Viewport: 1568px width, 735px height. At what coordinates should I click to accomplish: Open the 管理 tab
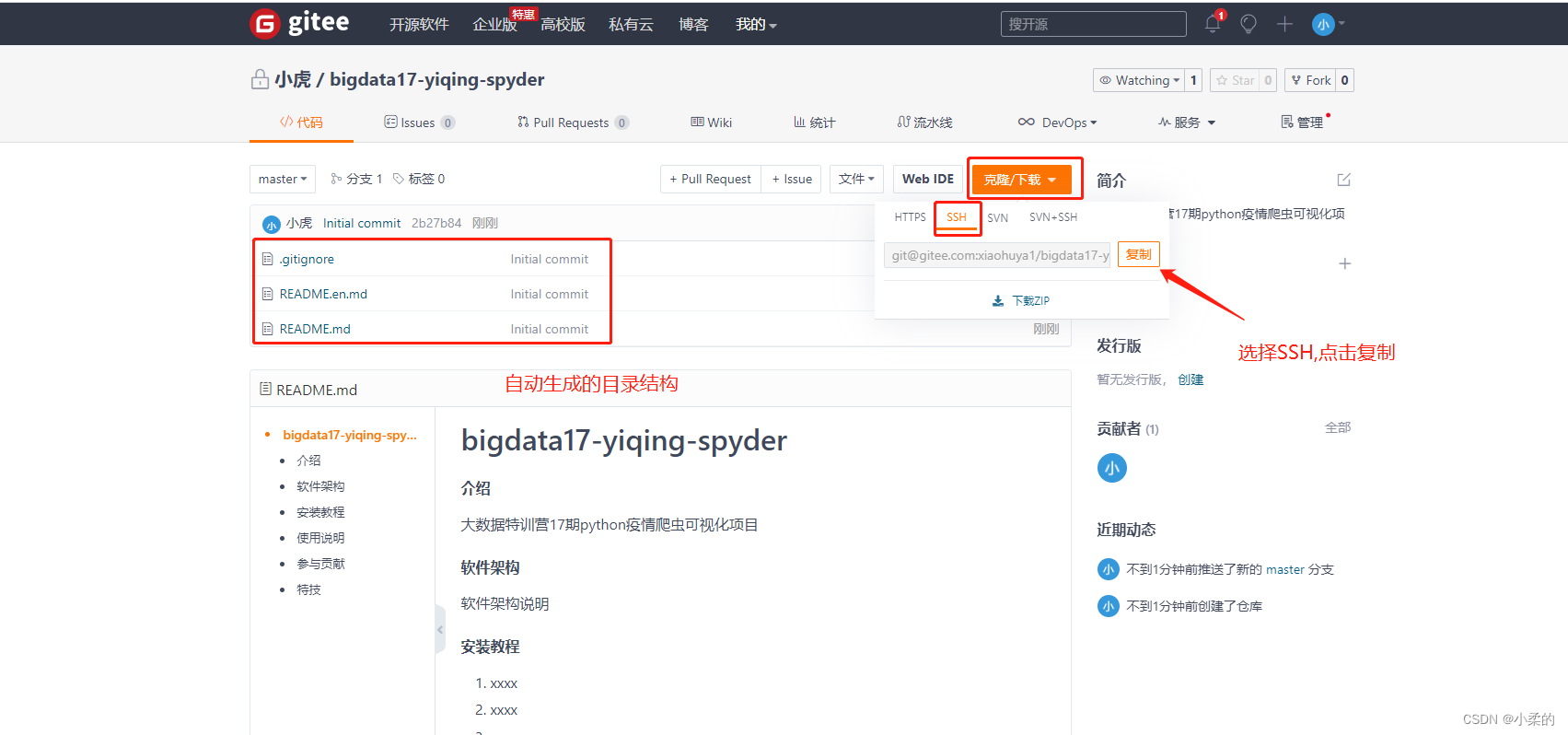click(1302, 122)
